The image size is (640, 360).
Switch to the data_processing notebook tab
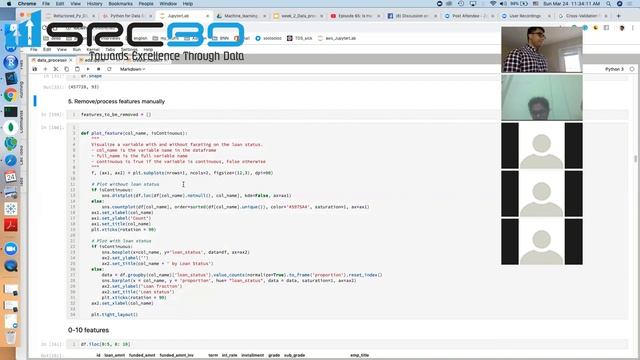51,60
